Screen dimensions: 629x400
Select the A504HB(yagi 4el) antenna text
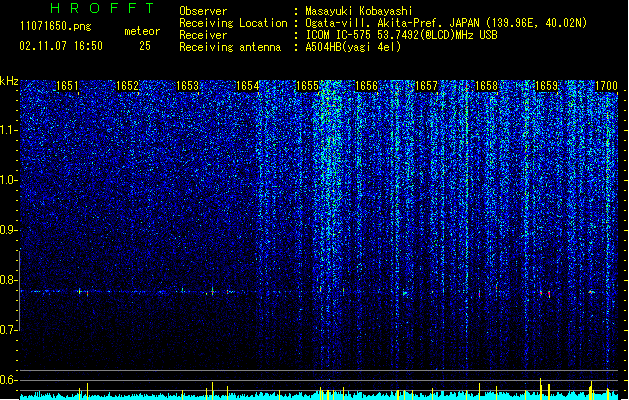coord(353,47)
